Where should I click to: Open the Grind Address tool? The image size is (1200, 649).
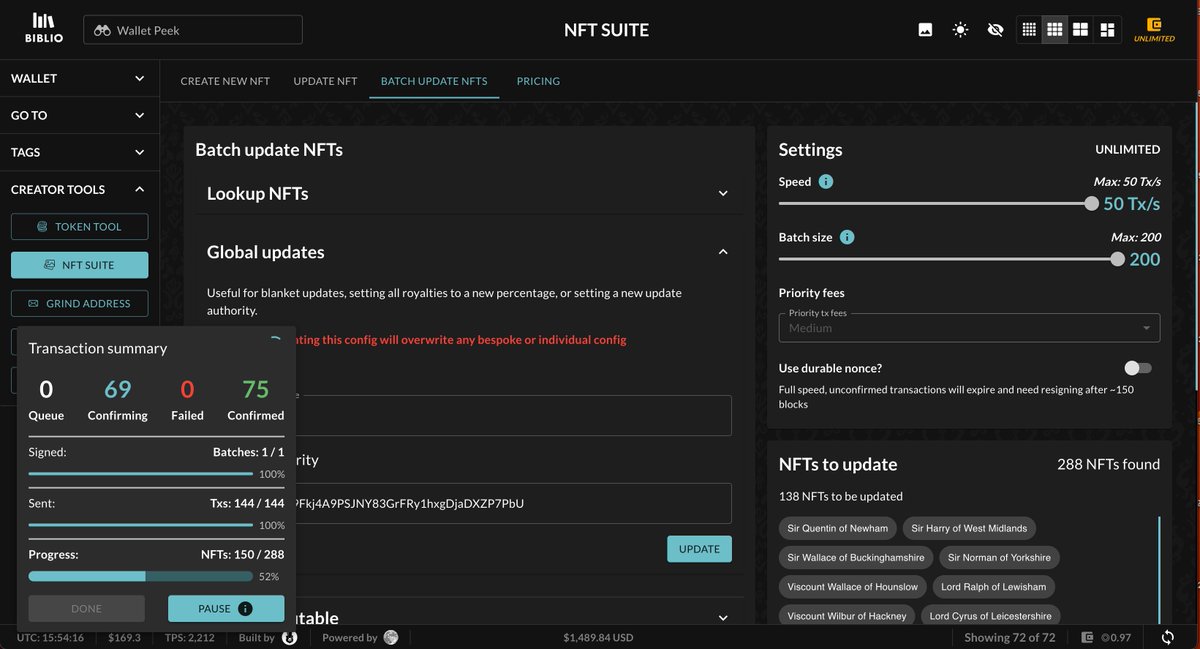pos(79,303)
